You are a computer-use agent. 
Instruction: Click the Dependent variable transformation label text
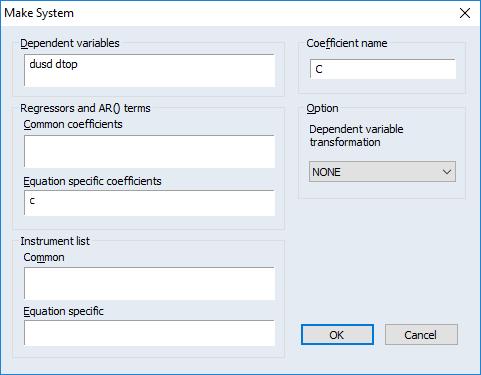(x=356, y=136)
